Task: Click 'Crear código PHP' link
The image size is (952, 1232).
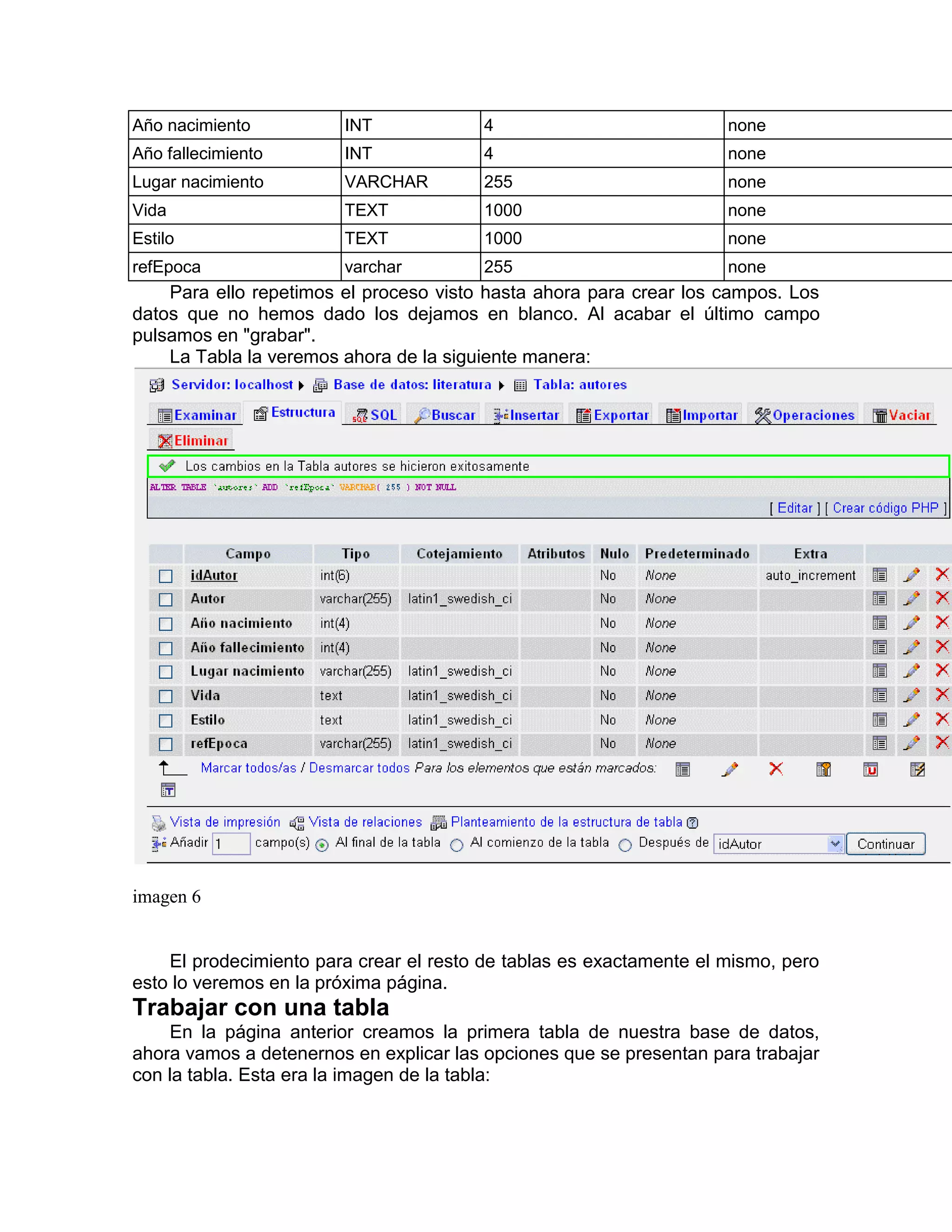Action: (x=886, y=508)
